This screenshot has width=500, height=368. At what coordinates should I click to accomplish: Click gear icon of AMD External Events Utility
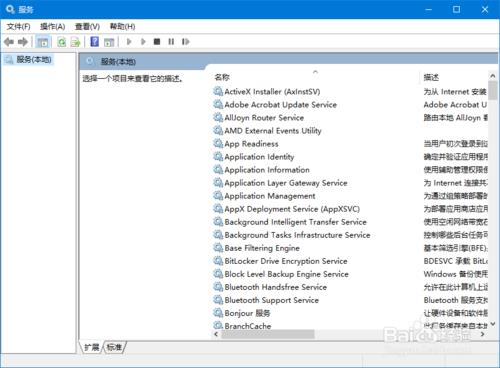(218, 130)
